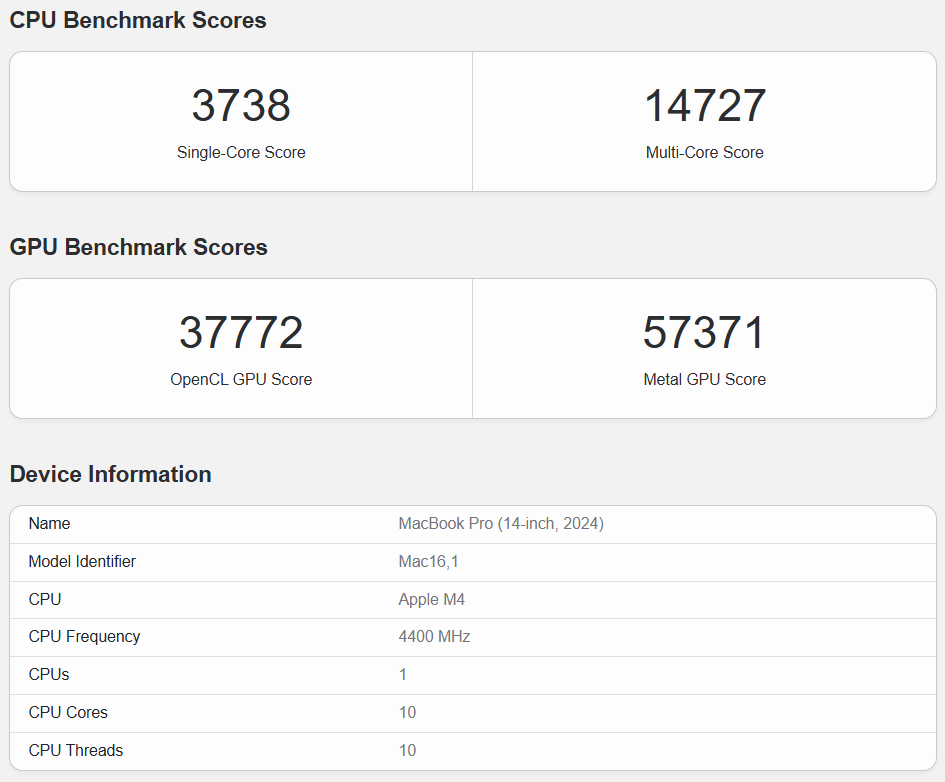
Task: Click the Single-Core Score value 3738
Action: tap(240, 103)
